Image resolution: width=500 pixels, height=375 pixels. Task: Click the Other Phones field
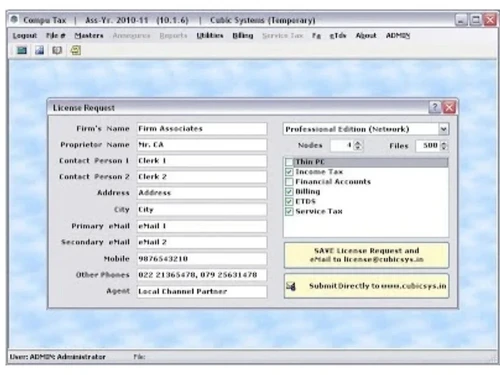pos(202,275)
